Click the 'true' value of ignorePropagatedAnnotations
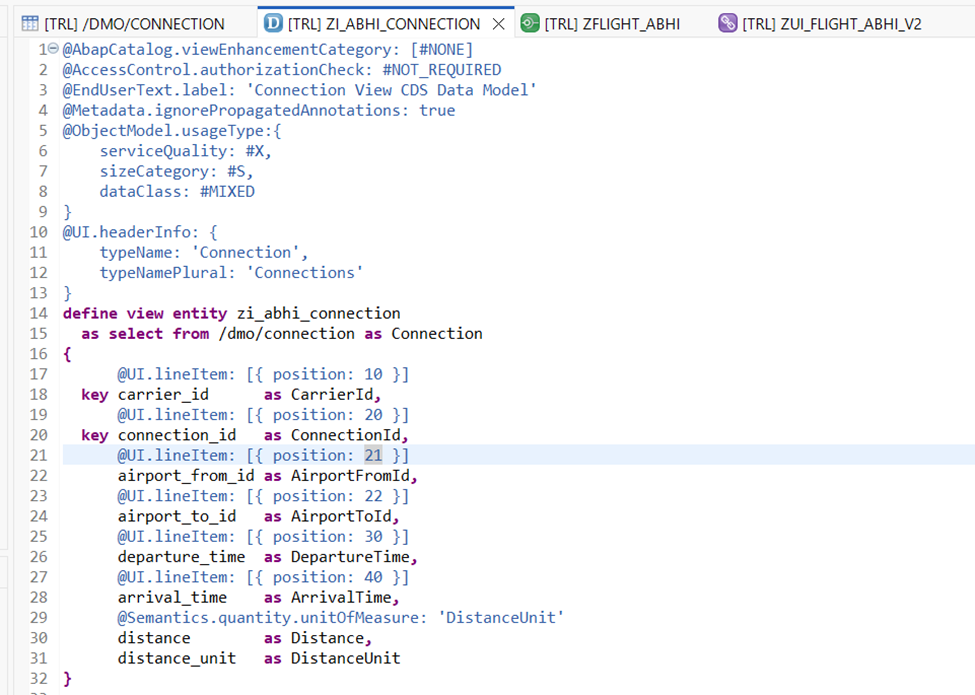 pyautogui.click(x=437, y=110)
